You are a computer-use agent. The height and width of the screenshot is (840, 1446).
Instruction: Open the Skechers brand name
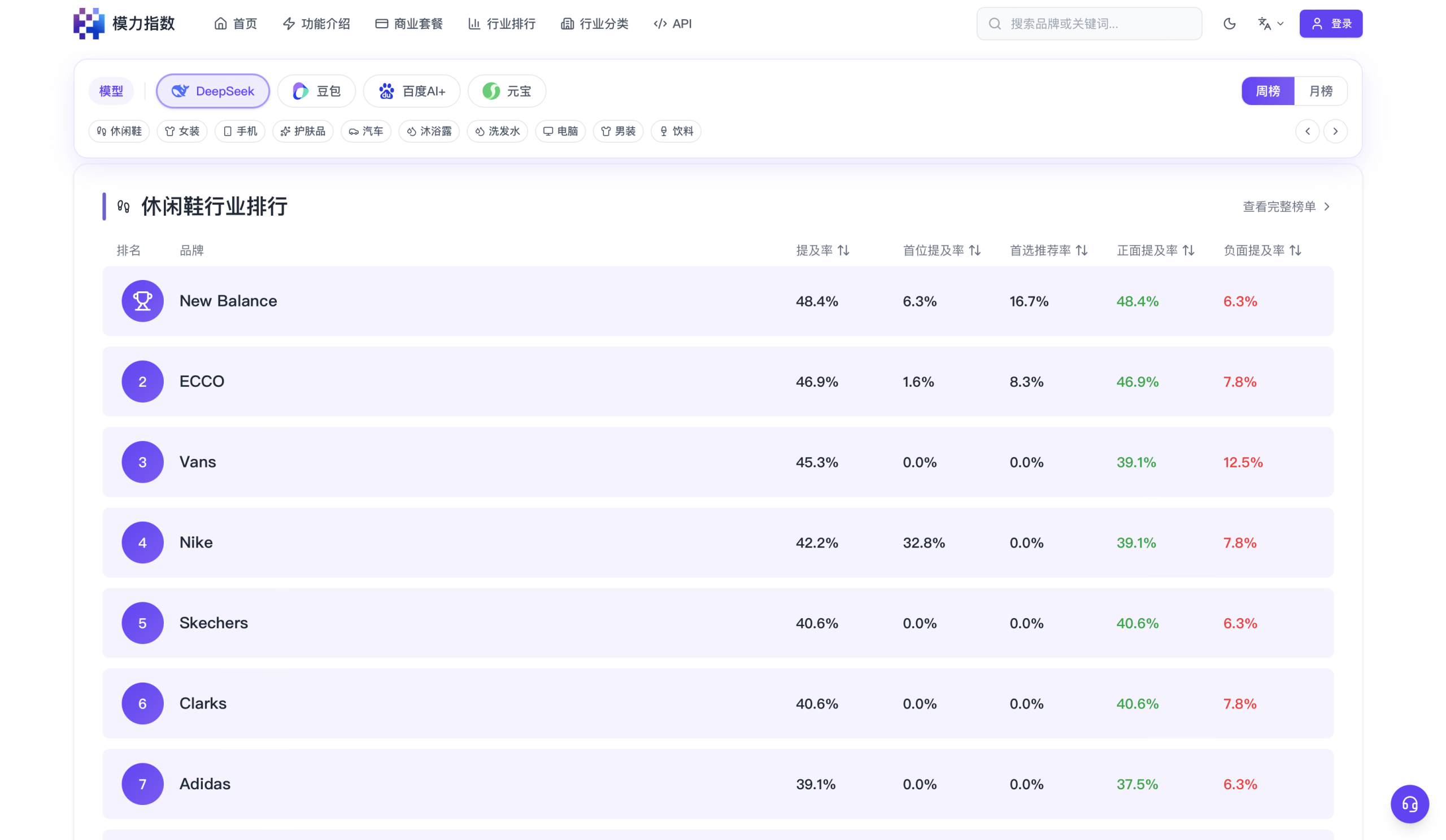(214, 623)
